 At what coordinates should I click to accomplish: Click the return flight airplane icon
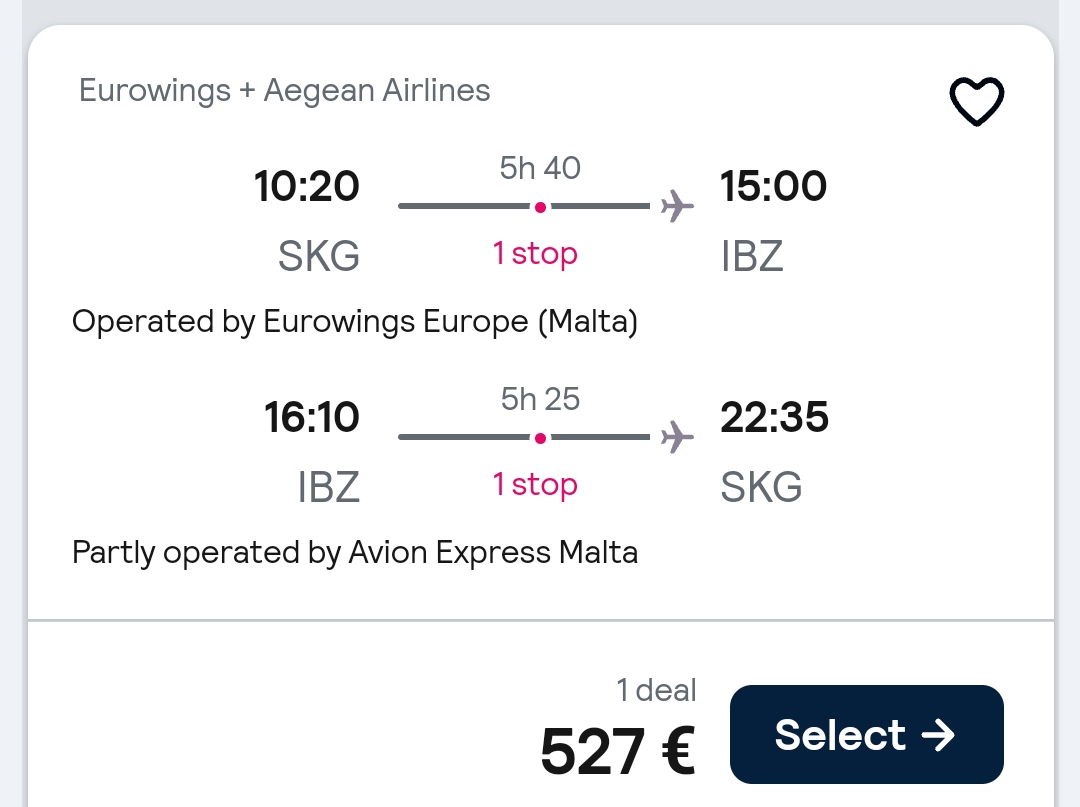pyautogui.click(x=677, y=437)
